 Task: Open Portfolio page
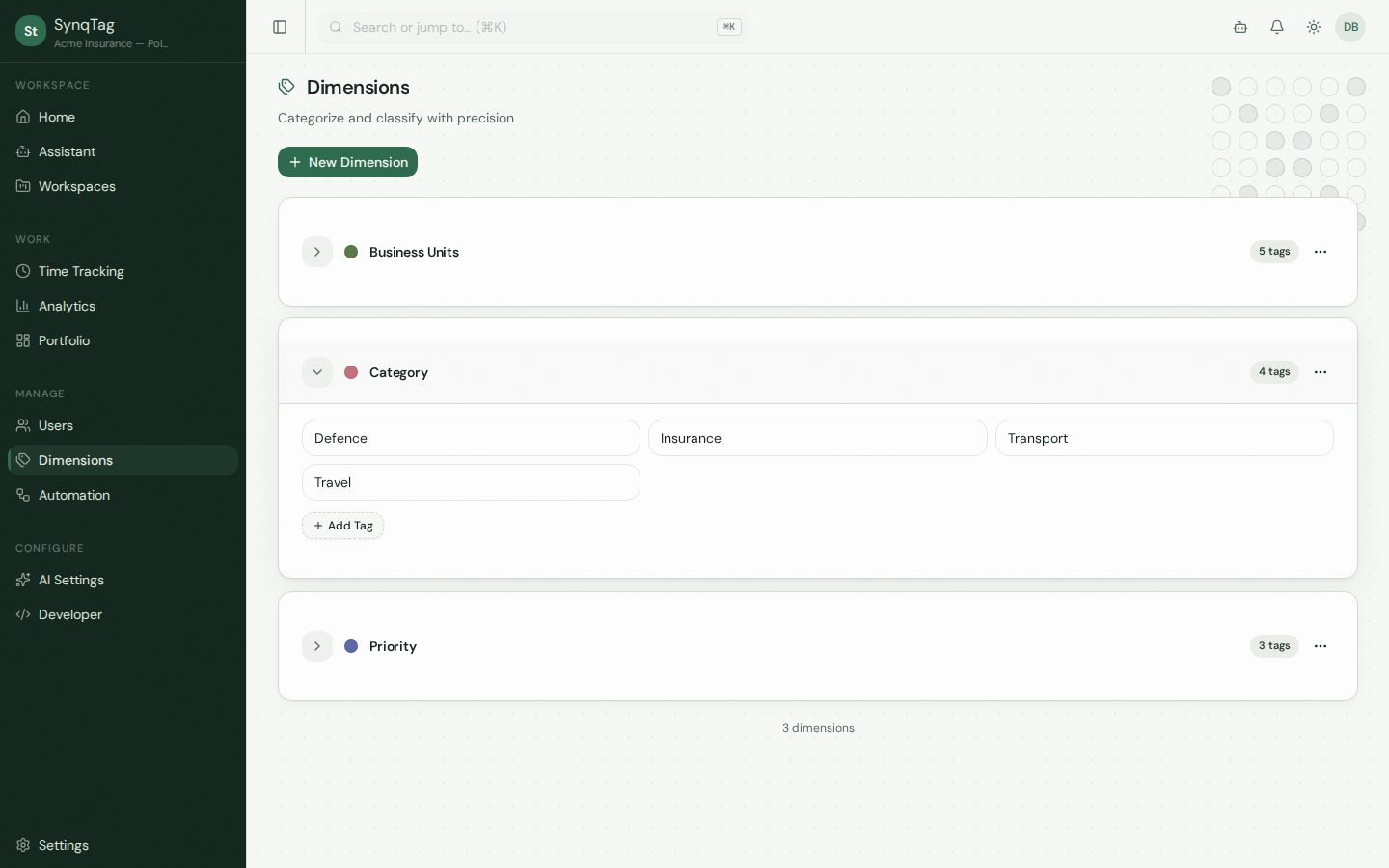123,340
